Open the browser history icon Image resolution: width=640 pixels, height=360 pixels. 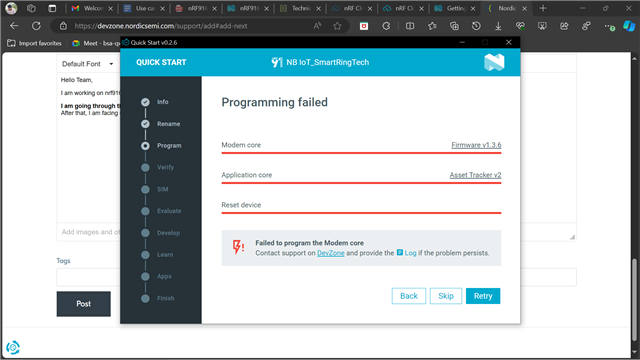click(x=476, y=26)
